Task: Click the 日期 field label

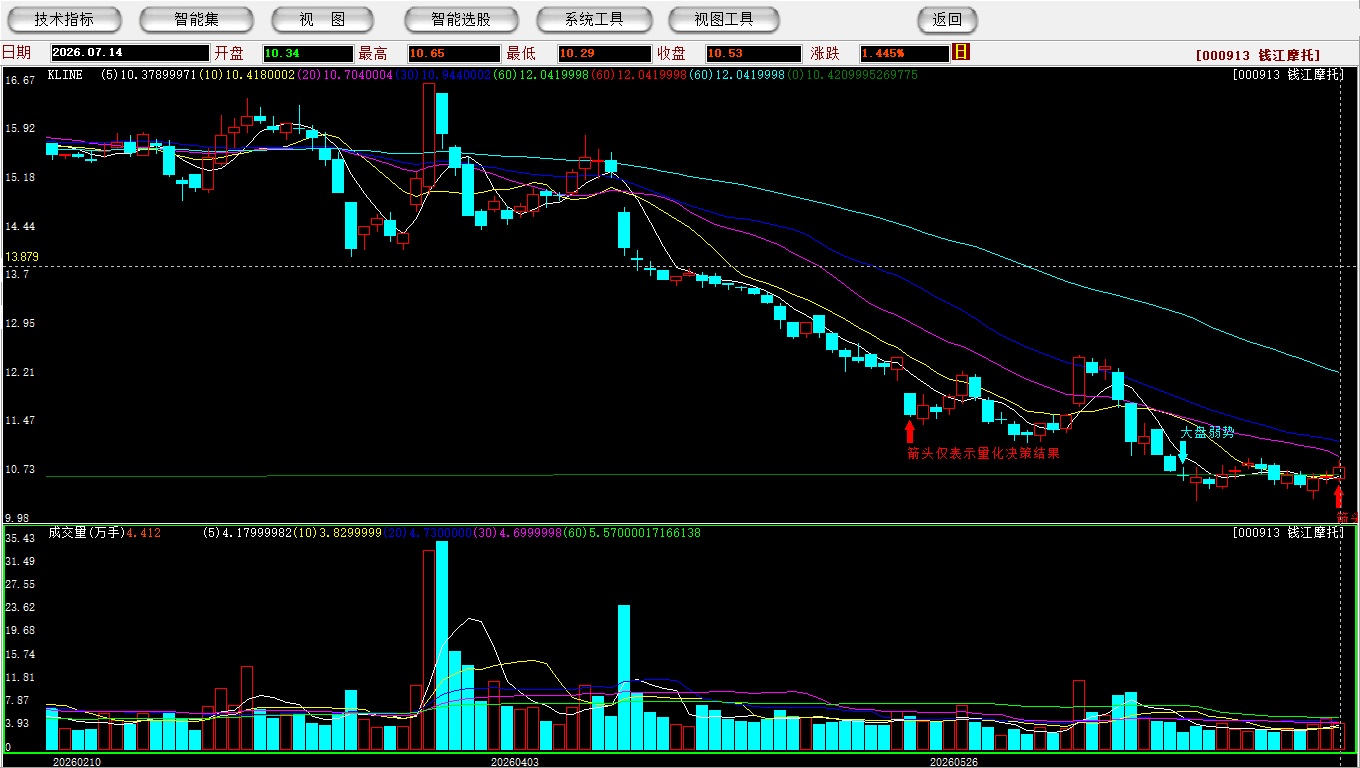Action: [16, 53]
